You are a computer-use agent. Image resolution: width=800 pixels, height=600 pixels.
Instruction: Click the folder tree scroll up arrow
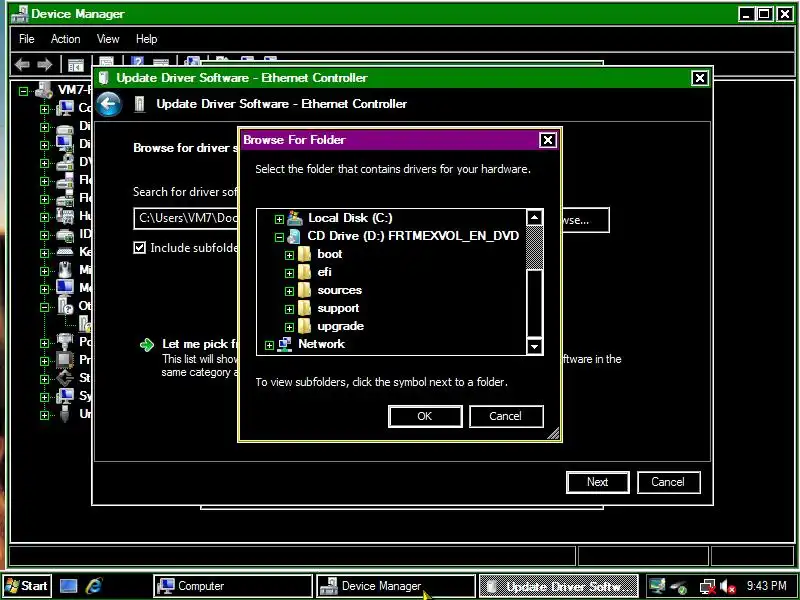[x=534, y=217]
